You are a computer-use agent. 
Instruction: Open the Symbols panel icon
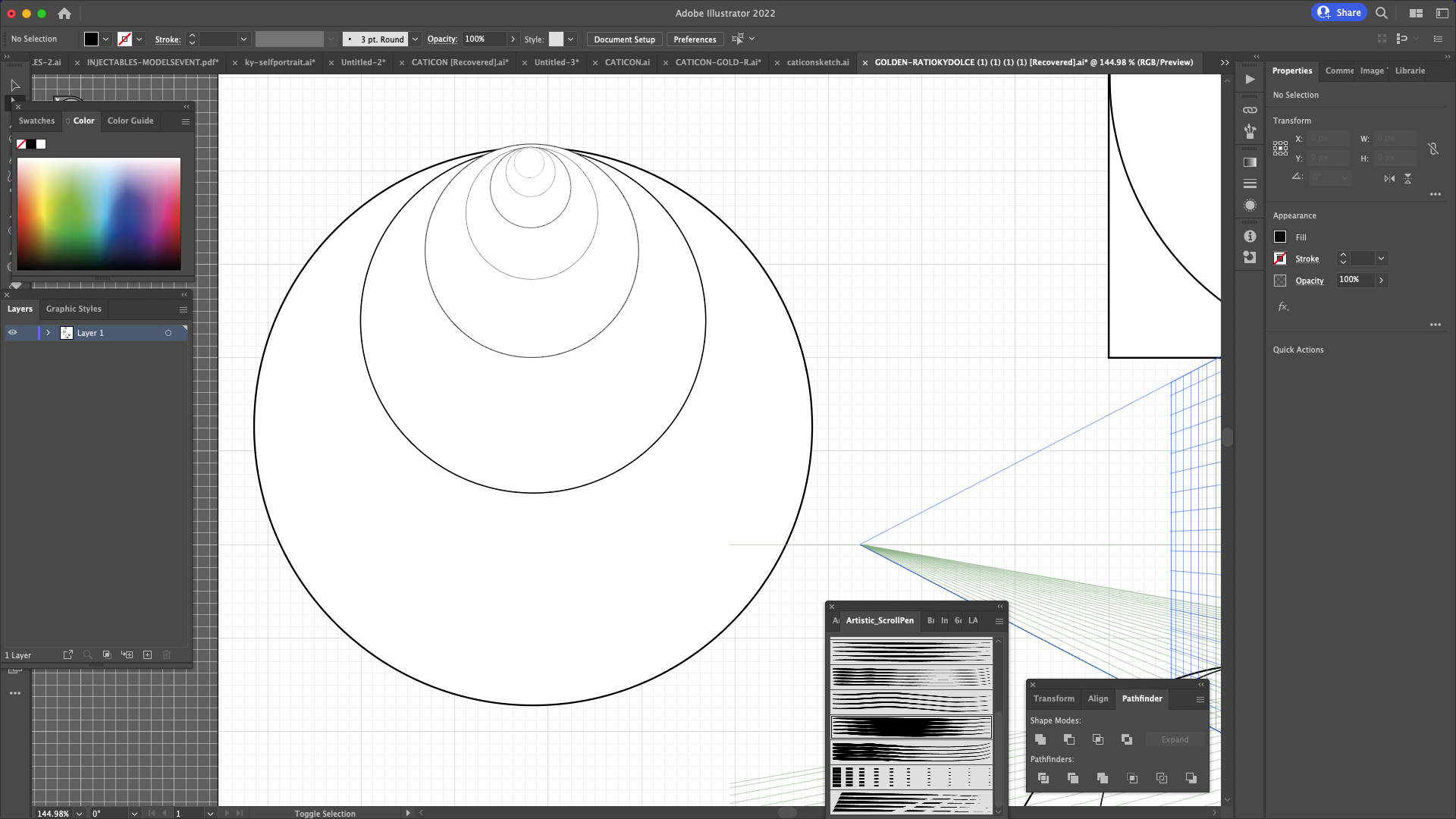pos(1250,131)
